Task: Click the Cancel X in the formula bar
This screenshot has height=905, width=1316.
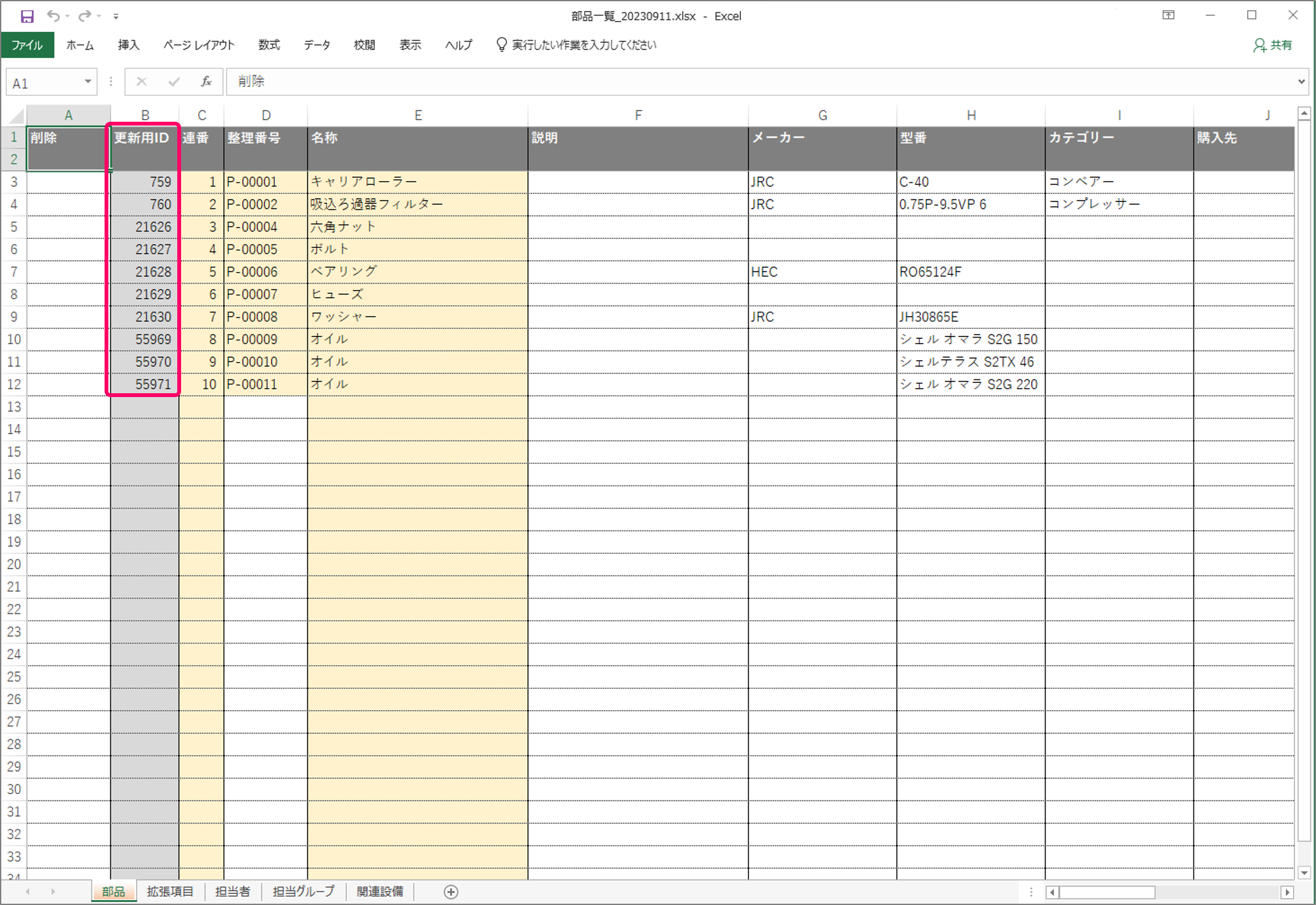Action: 141,82
